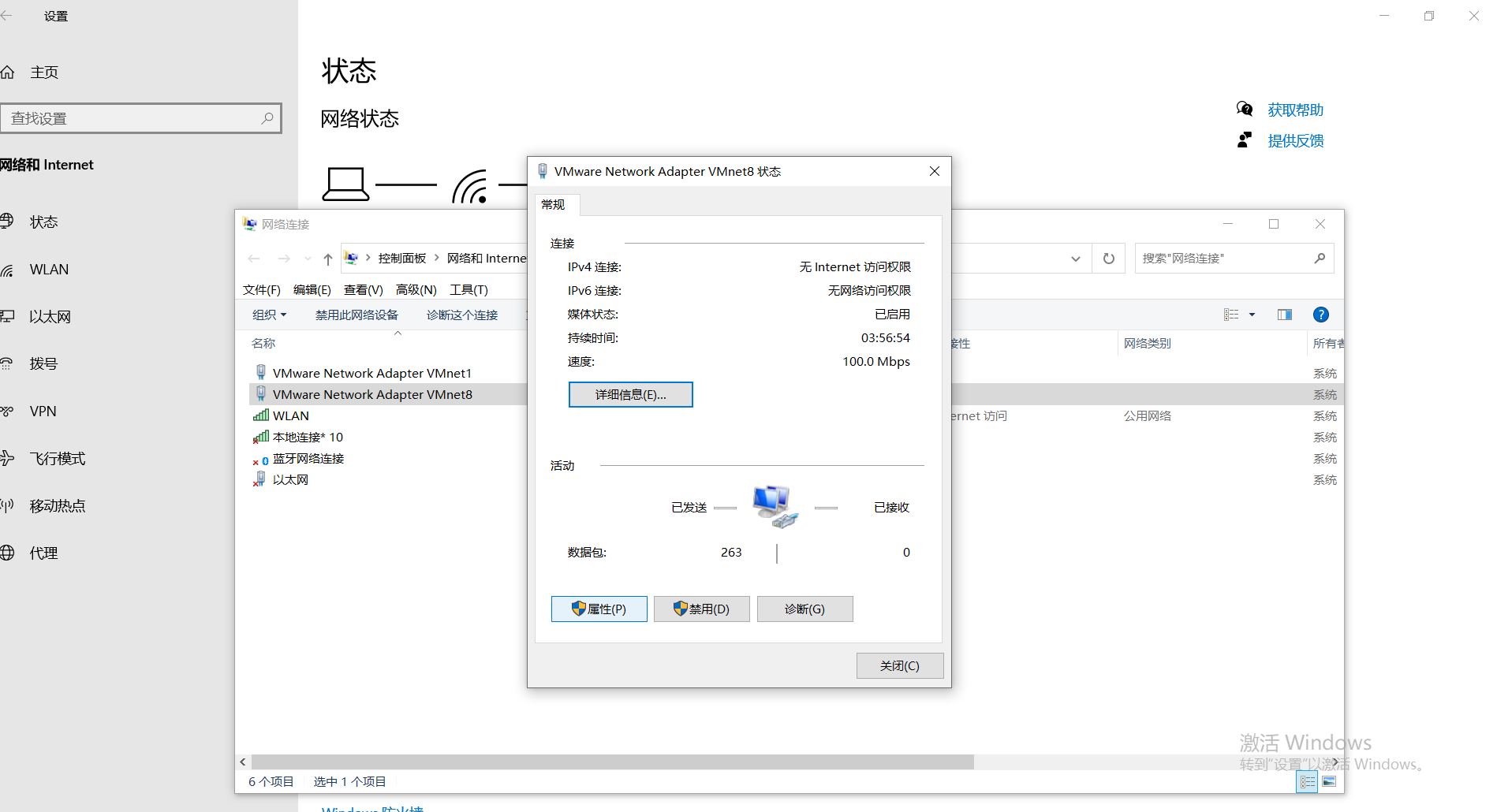Viewport: 1497px width, 812px height.
Task: Go back with the Settings back arrow
Action: 6,16
